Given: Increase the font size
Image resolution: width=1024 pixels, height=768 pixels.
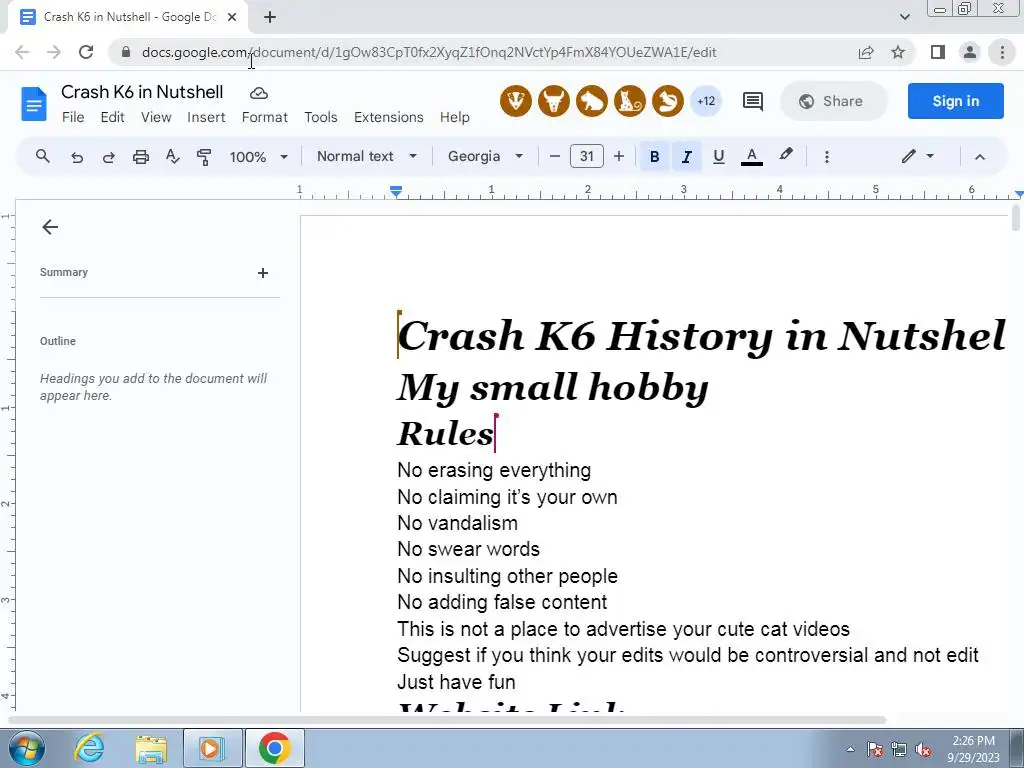Looking at the screenshot, I should [618, 157].
